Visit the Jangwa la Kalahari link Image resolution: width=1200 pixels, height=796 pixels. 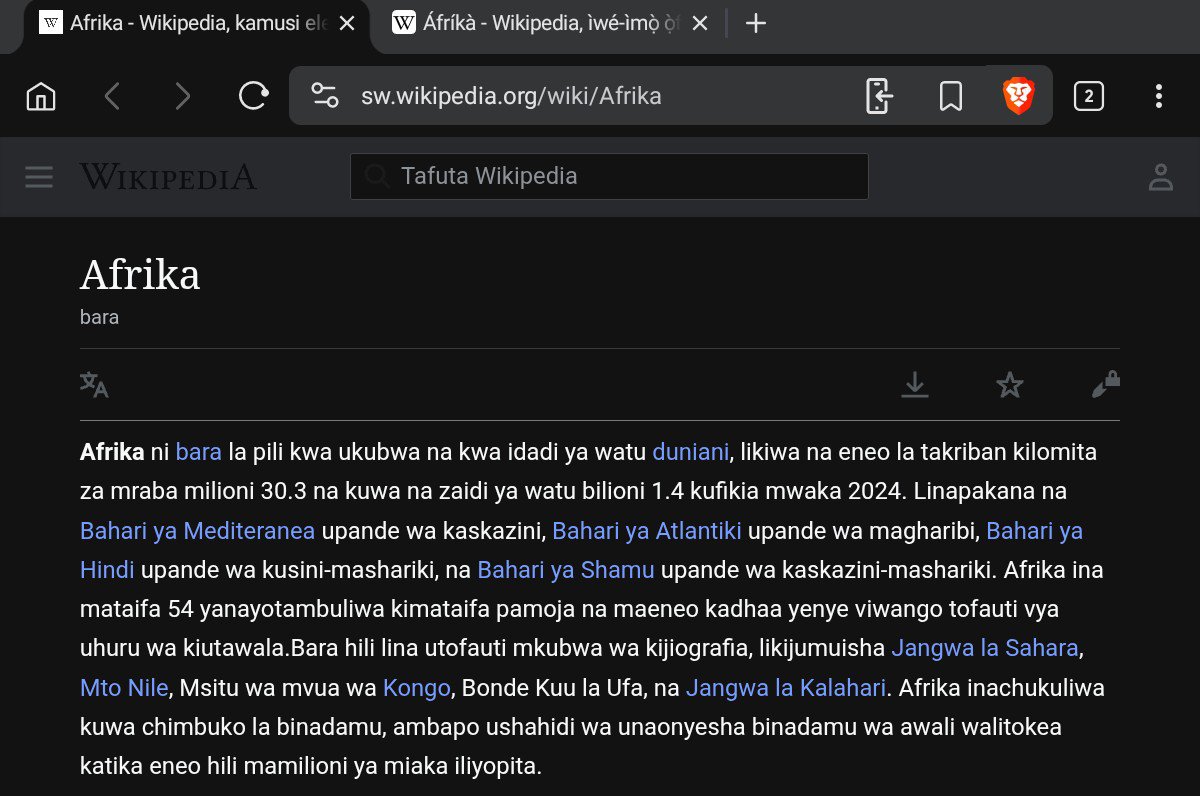coord(785,688)
